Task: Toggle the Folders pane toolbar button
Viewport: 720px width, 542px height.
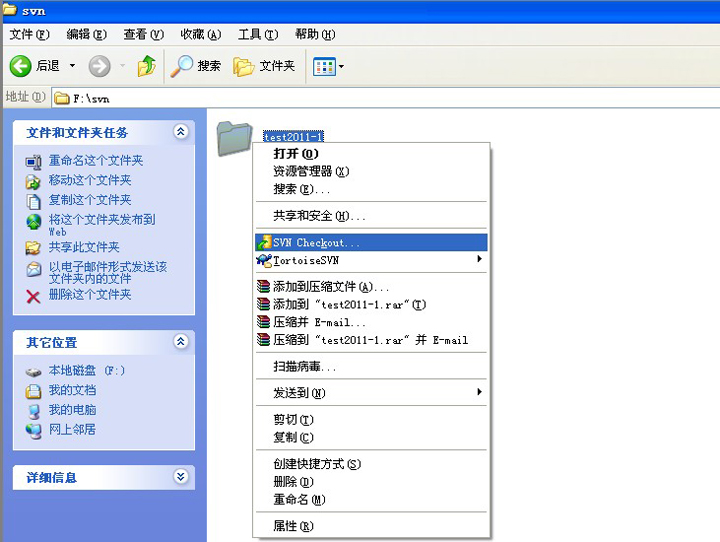Action: 264,66
